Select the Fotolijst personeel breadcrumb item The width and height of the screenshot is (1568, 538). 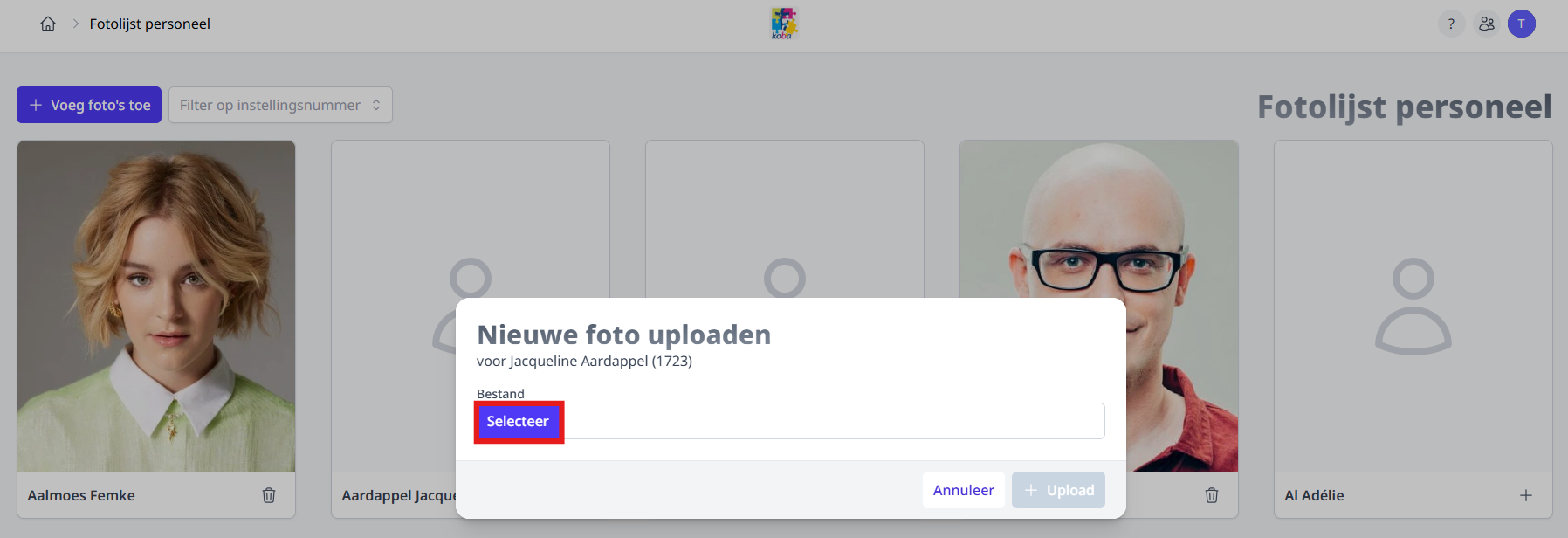(148, 24)
